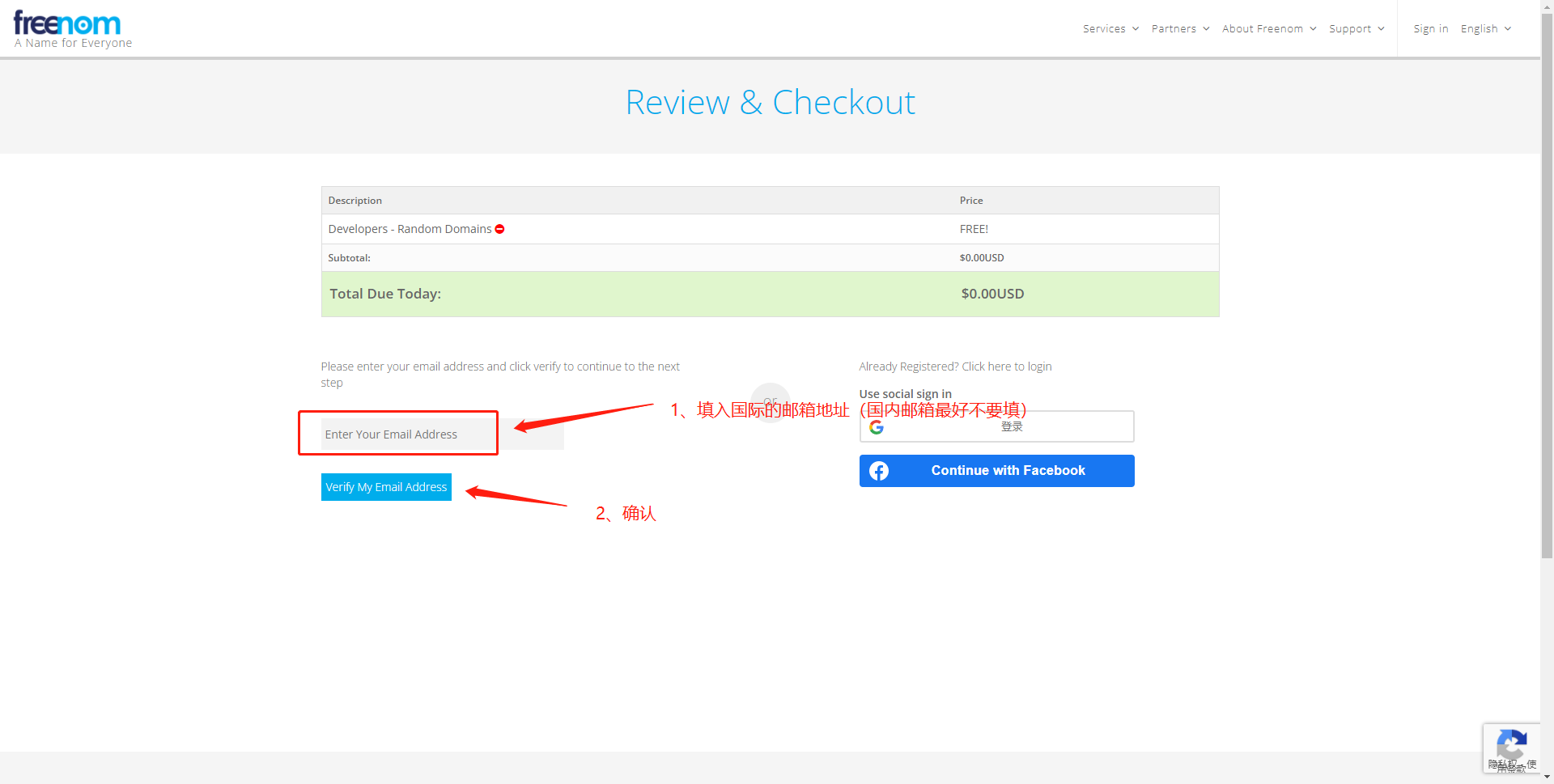Focus the Enter Your Email Address field
Image resolution: width=1554 pixels, height=784 pixels.
click(407, 434)
